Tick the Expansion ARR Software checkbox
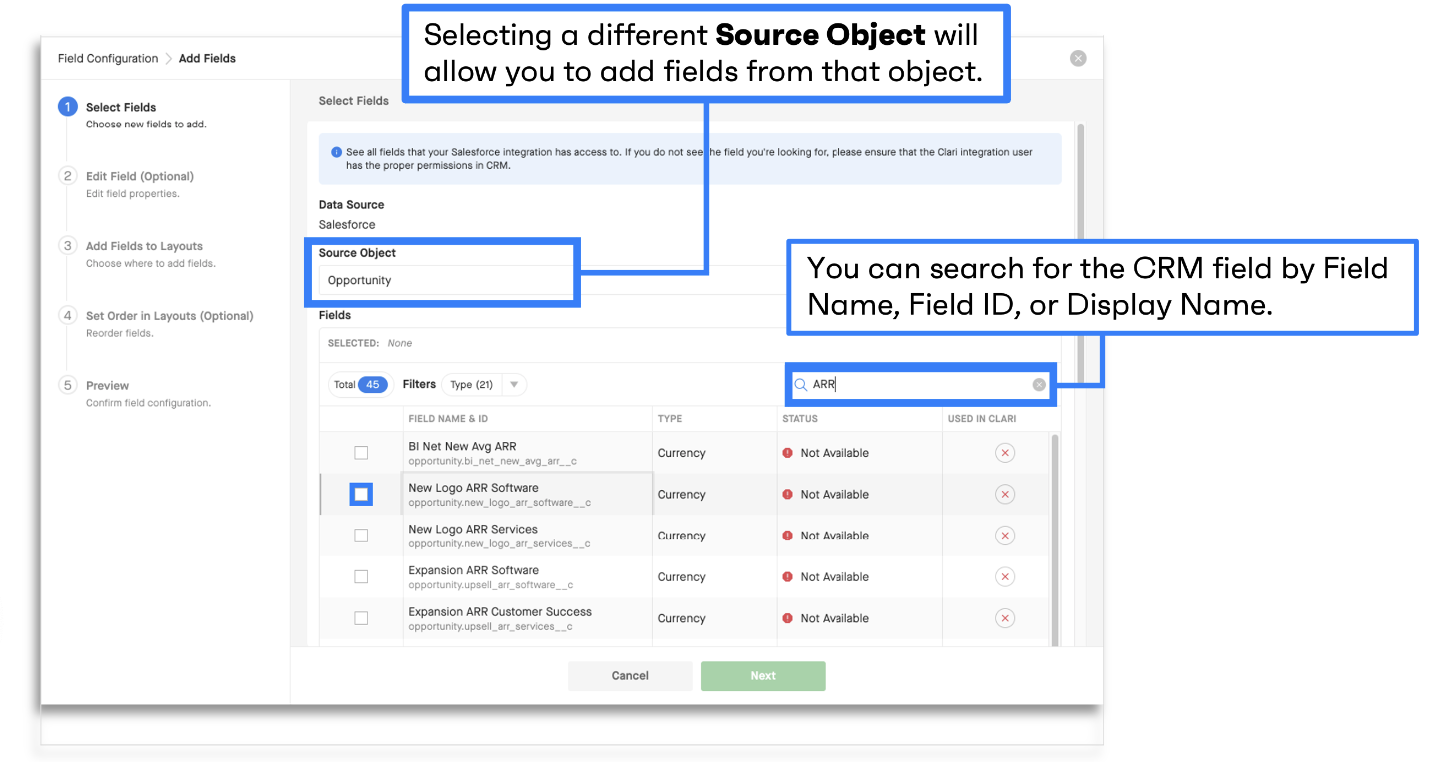The image size is (1436, 762). click(361, 577)
